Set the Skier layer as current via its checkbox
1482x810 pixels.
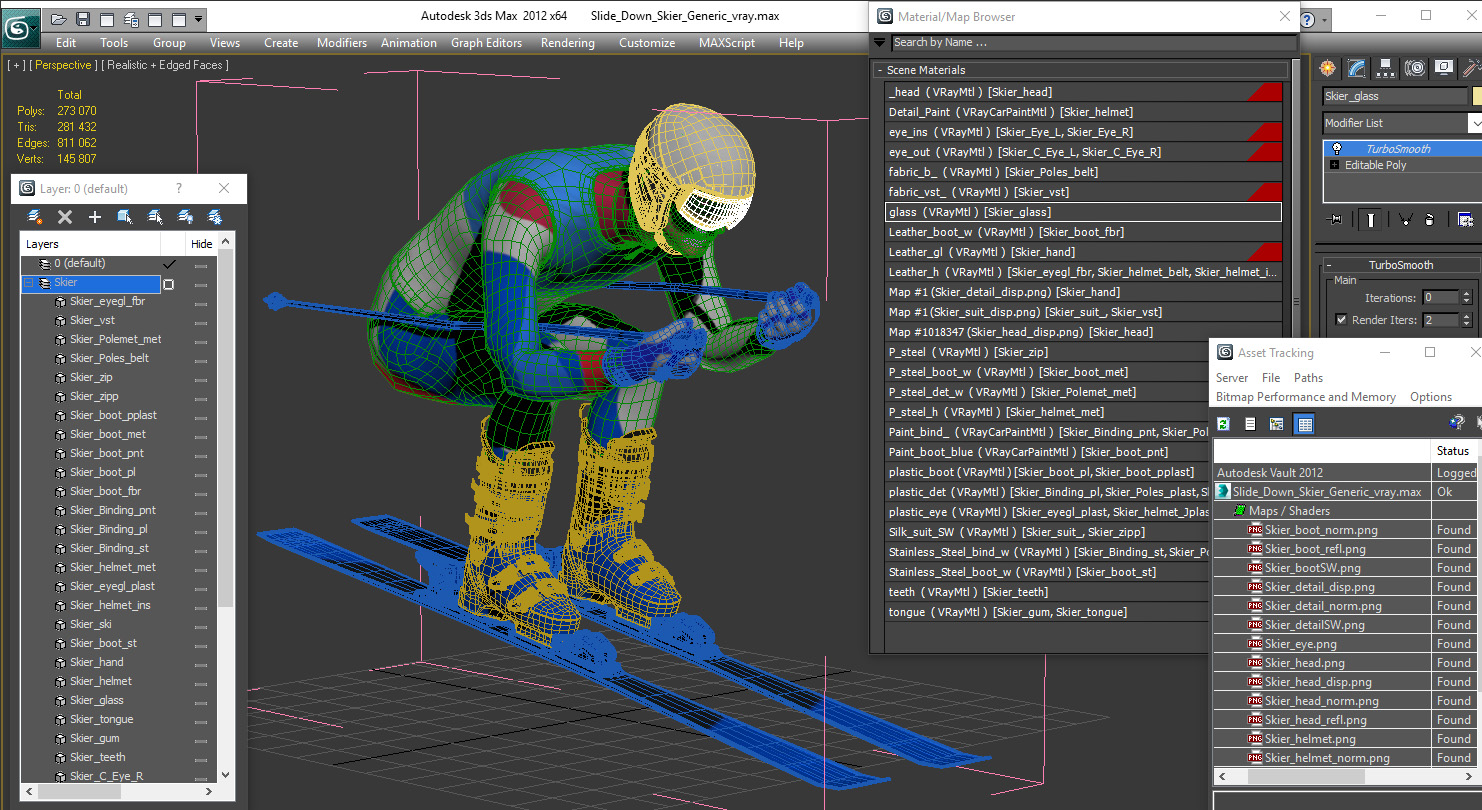click(168, 284)
